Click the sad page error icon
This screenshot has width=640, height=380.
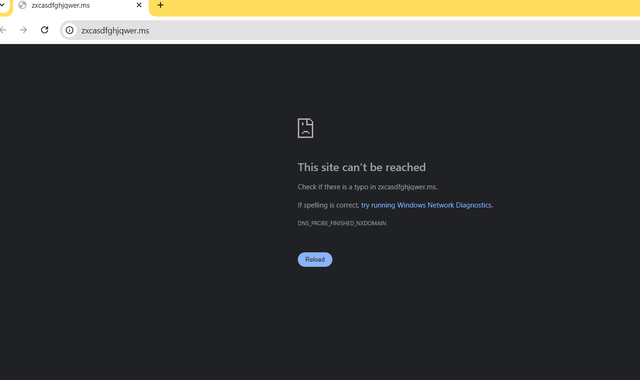(x=305, y=128)
